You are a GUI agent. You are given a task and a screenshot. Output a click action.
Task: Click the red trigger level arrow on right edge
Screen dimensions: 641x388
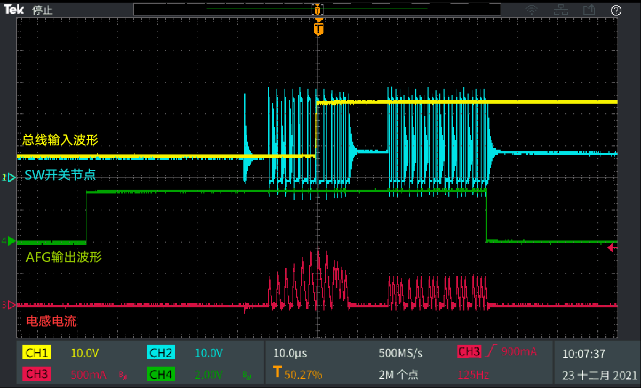[612, 247]
